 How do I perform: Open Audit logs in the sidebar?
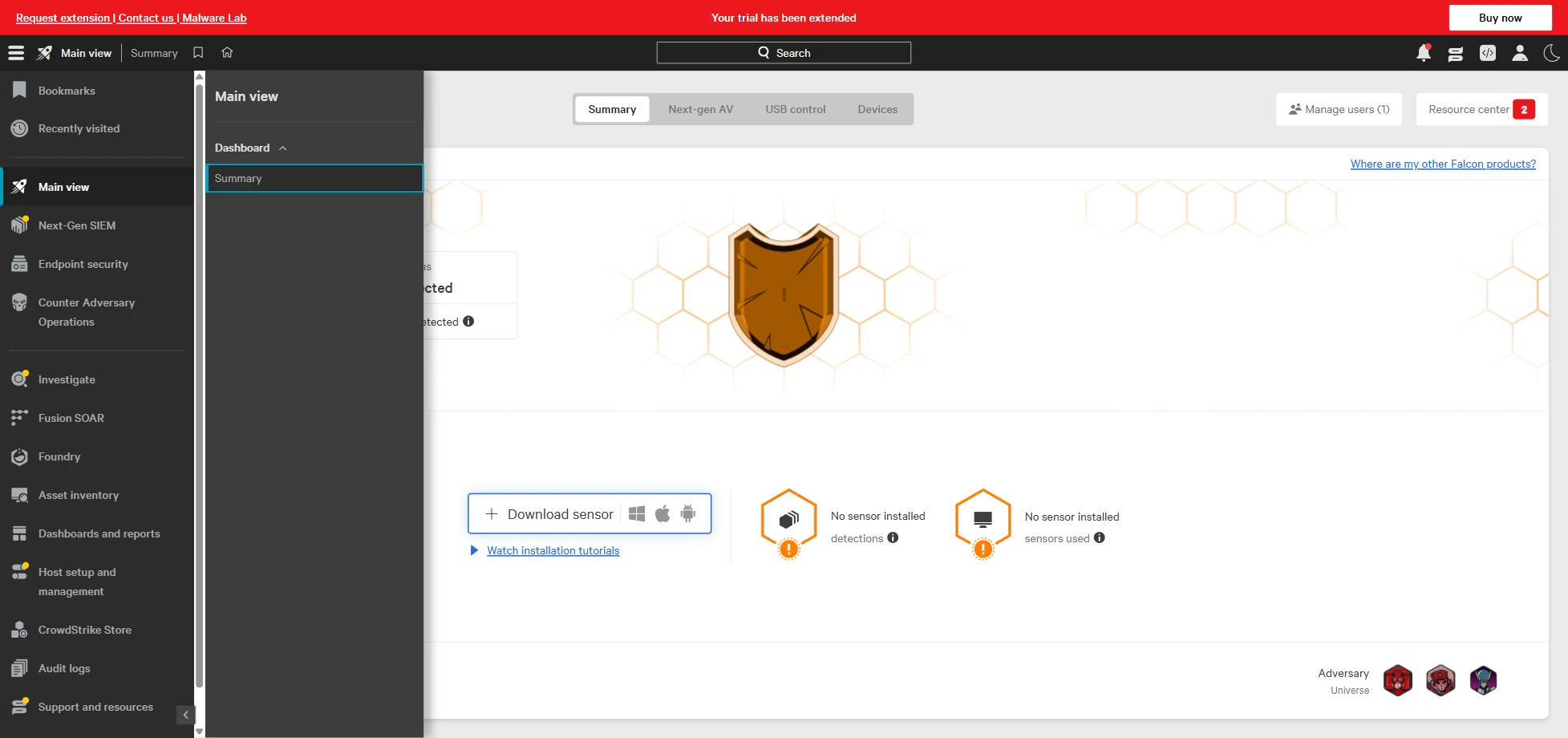coord(97,668)
